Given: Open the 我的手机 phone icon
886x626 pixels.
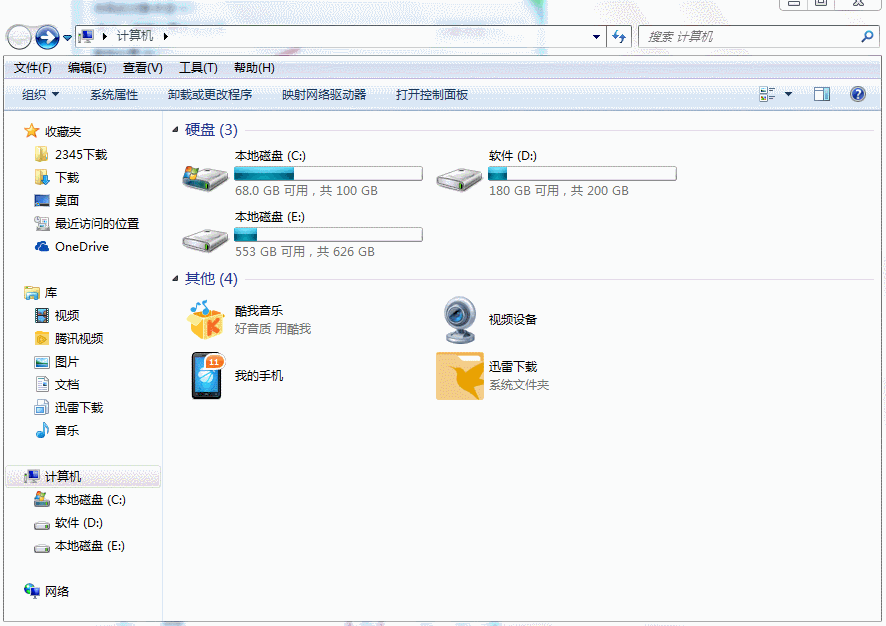Looking at the screenshot, I should [x=207, y=376].
